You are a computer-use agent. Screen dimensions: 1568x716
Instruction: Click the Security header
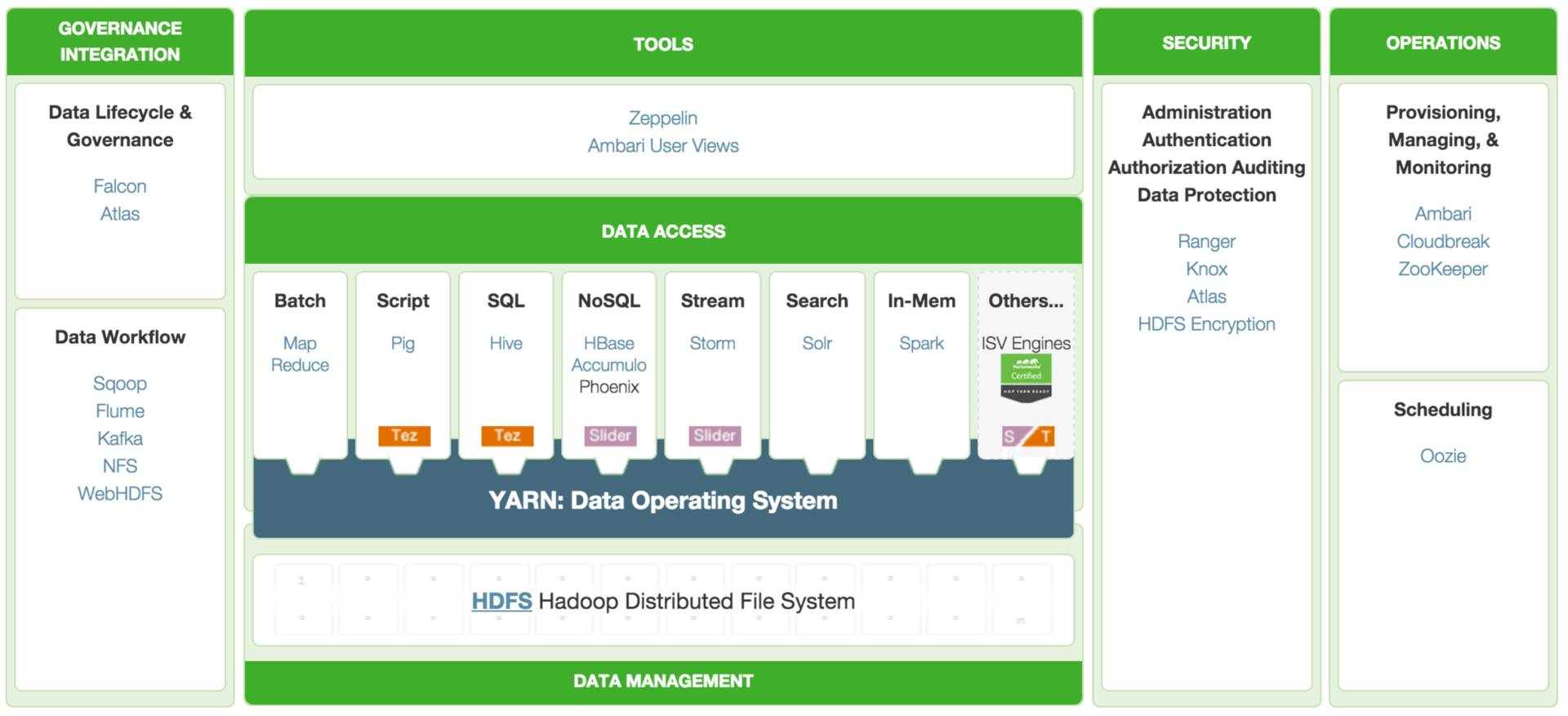(x=1206, y=42)
